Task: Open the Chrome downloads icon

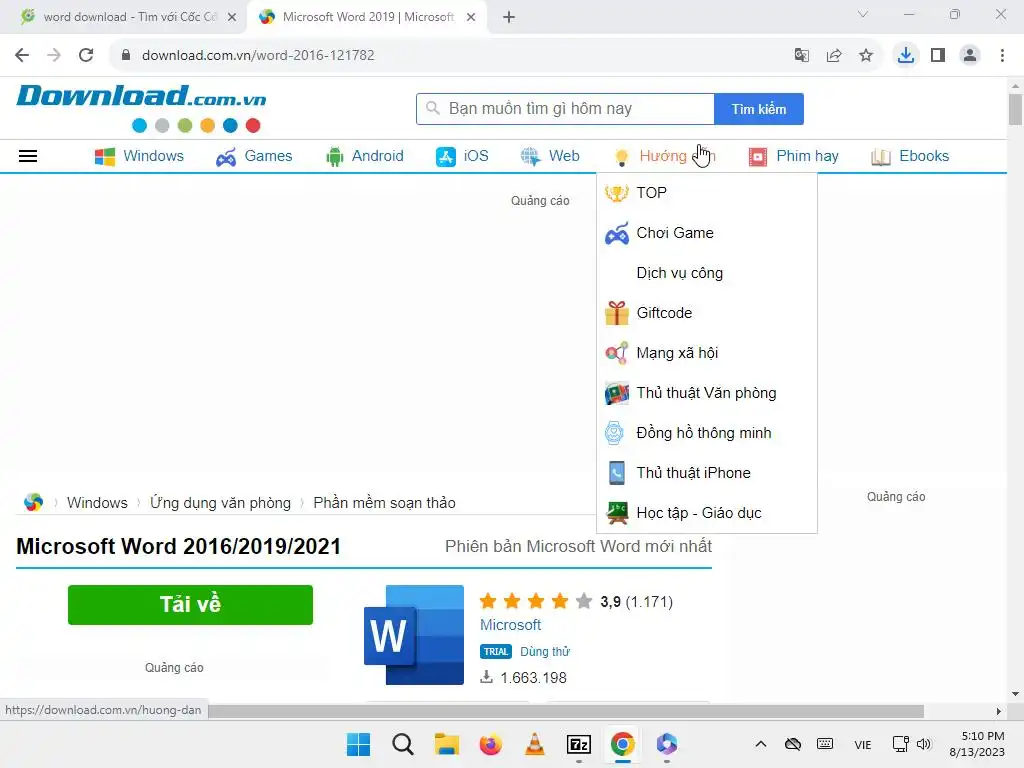Action: click(x=905, y=55)
